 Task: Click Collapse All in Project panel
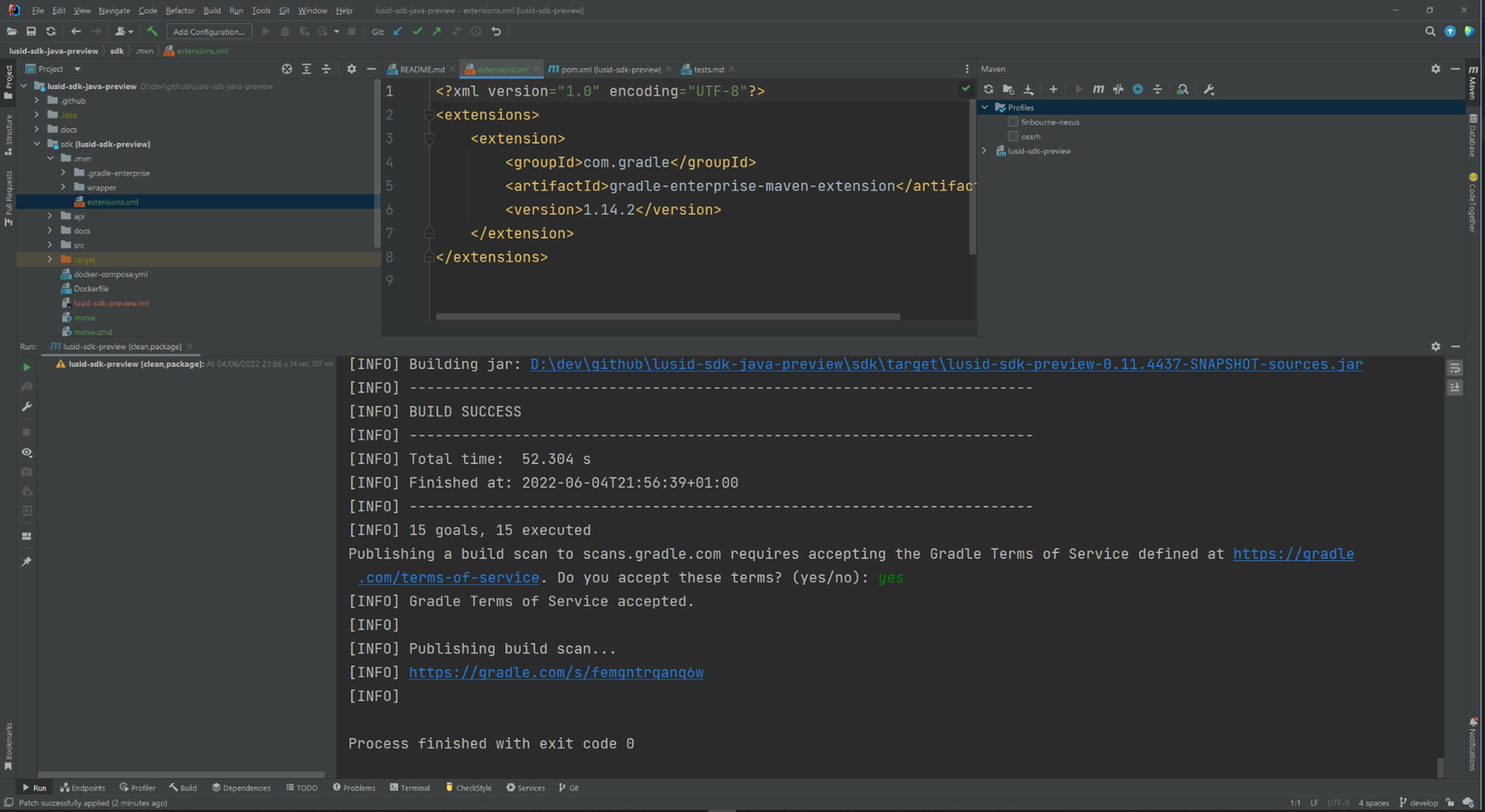point(326,69)
